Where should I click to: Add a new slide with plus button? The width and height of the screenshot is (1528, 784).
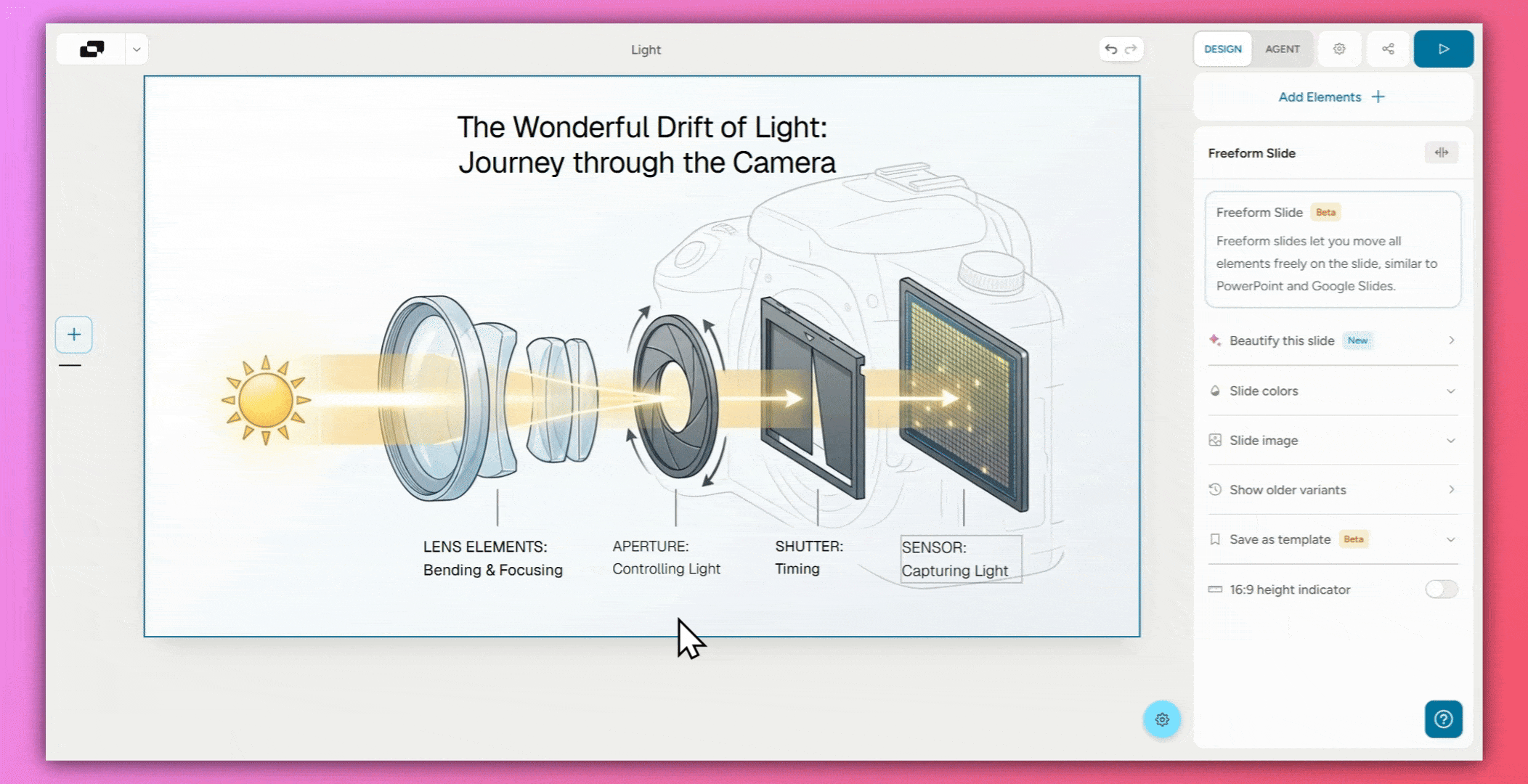pos(74,335)
